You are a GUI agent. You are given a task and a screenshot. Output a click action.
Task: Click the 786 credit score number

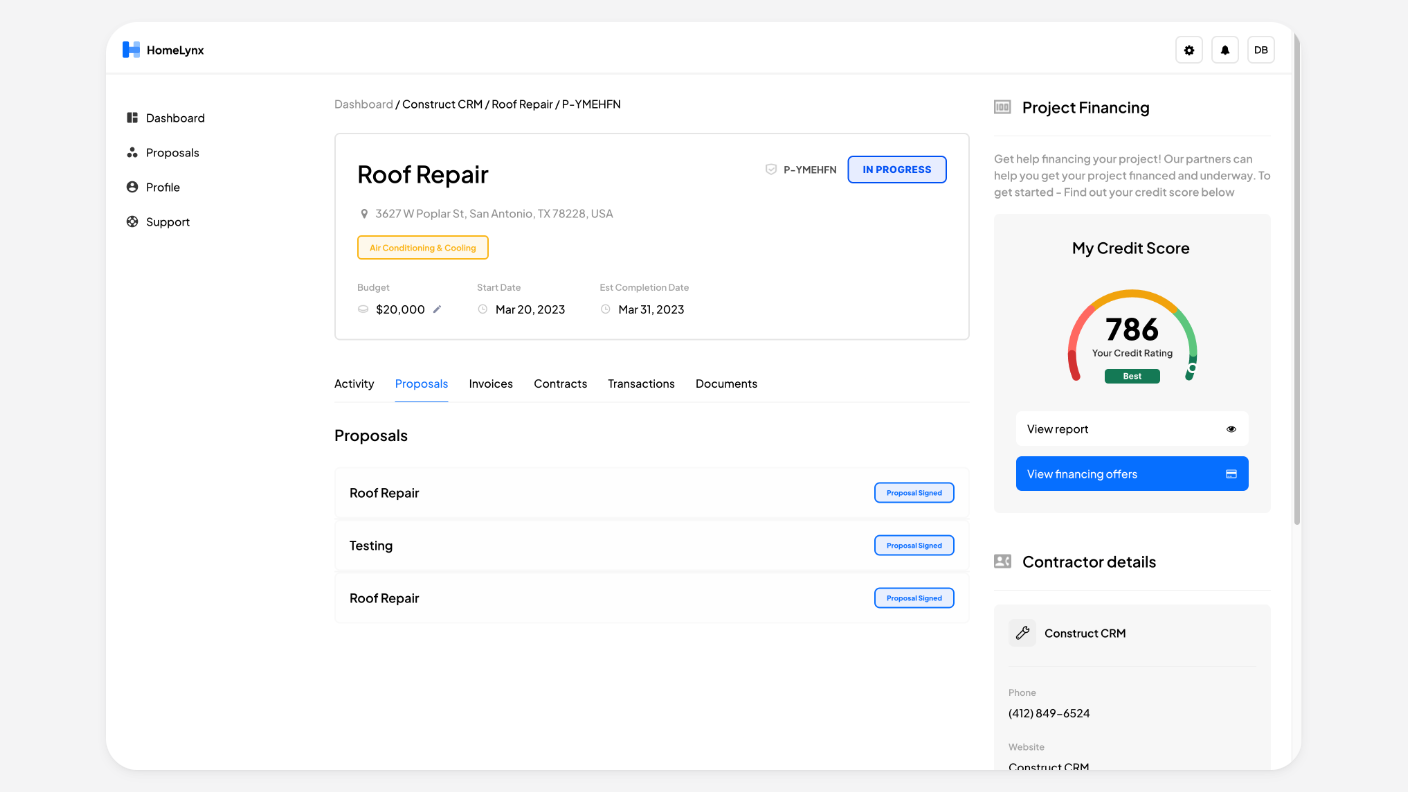[x=1132, y=329]
